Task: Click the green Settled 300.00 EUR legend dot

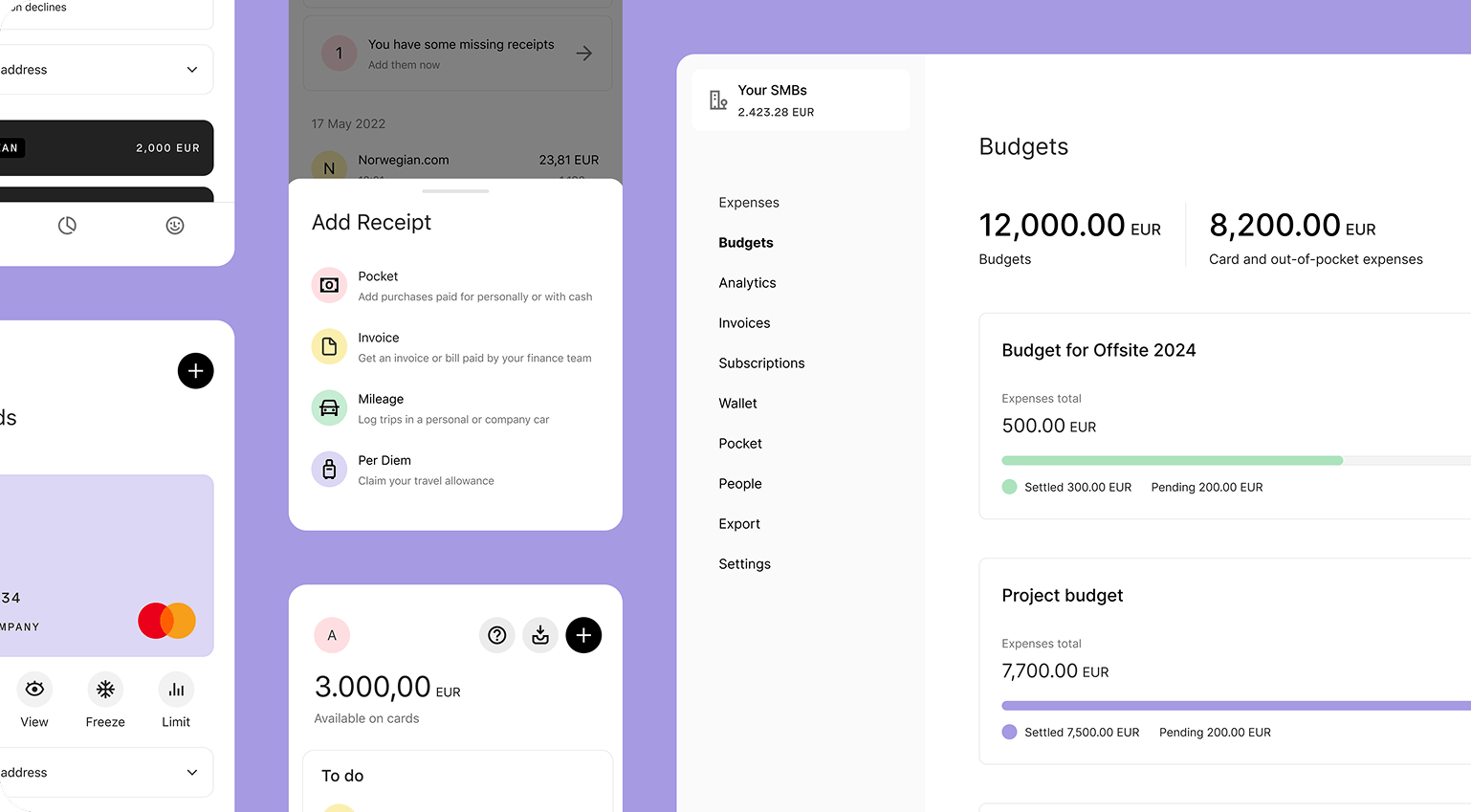Action: coord(1009,487)
